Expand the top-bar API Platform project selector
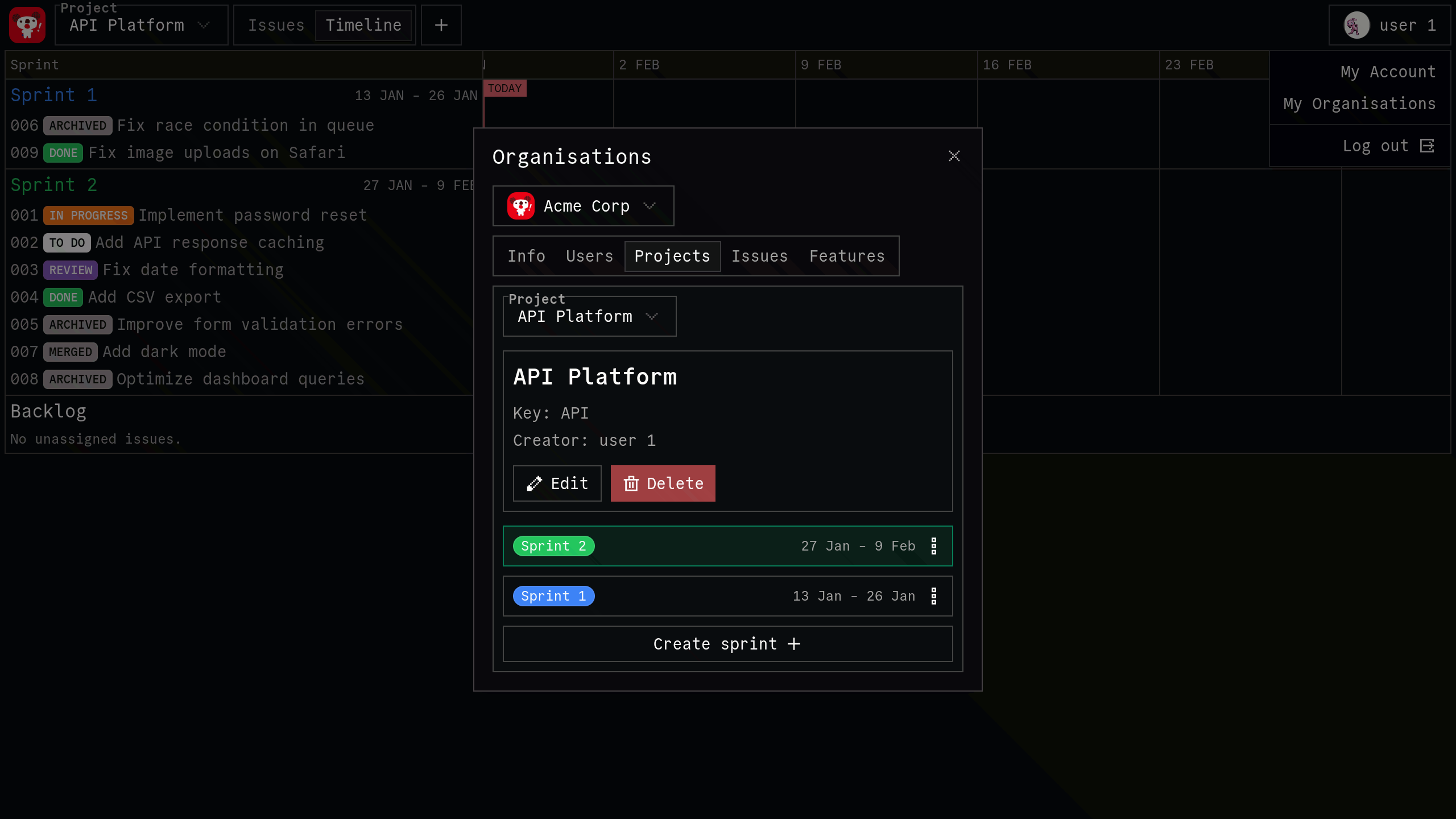Image resolution: width=1456 pixels, height=819 pixels. tap(141, 25)
